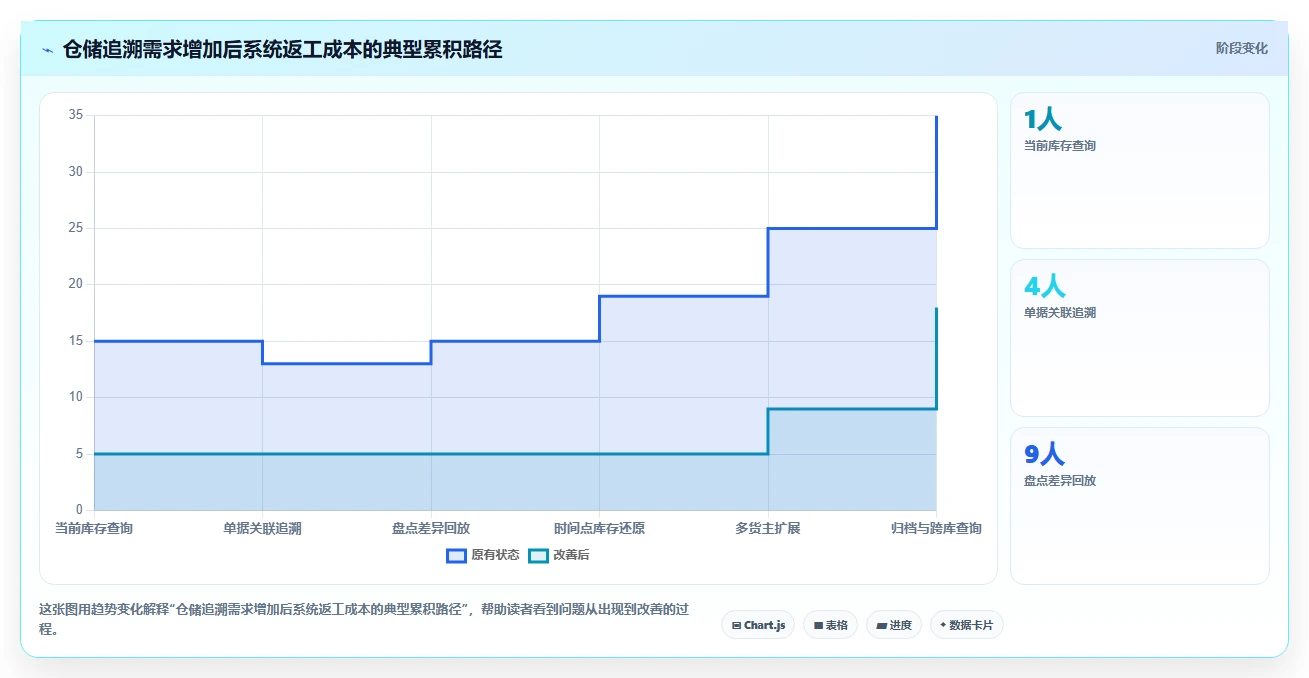Image resolution: width=1309 pixels, height=678 pixels.
Task: Click the 改善后 legend label
Action: (571, 555)
